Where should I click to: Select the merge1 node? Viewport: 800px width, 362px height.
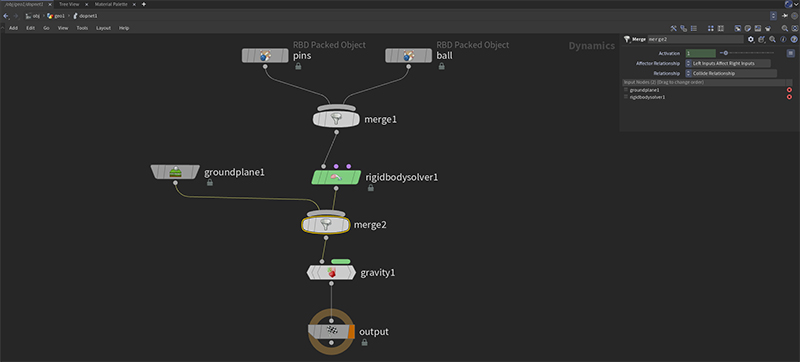coord(336,119)
